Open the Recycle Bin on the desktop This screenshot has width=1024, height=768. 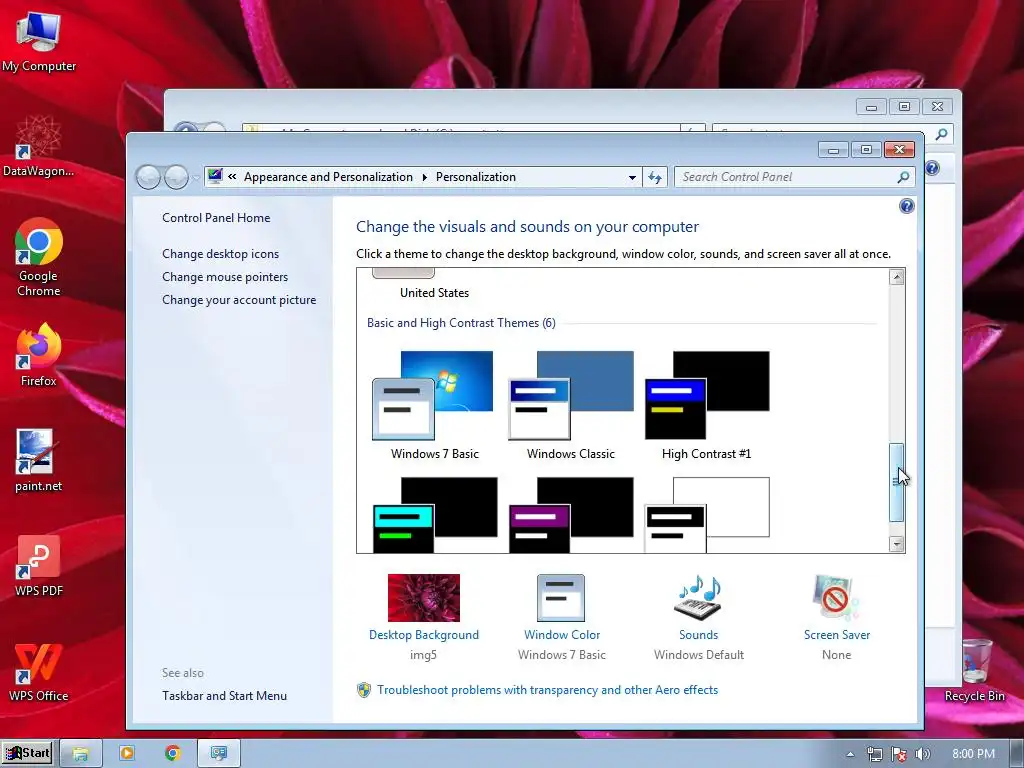[975, 671]
